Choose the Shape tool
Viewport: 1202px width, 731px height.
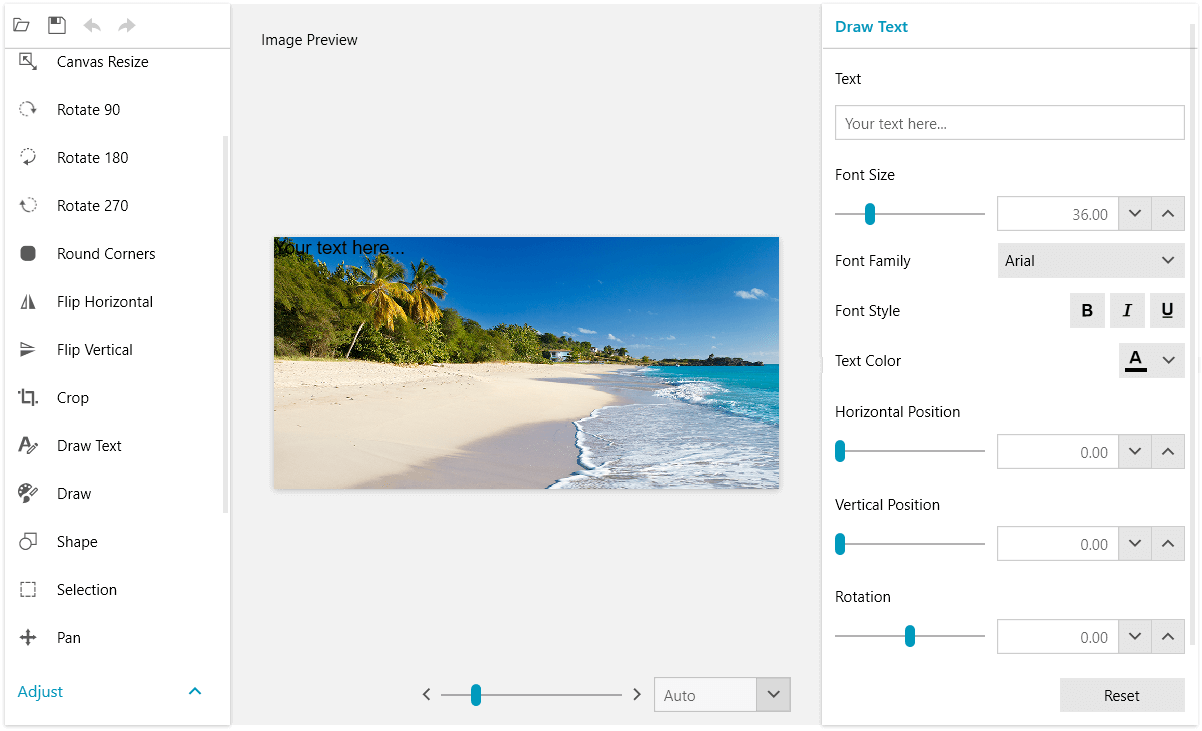[x=76, y=541]
